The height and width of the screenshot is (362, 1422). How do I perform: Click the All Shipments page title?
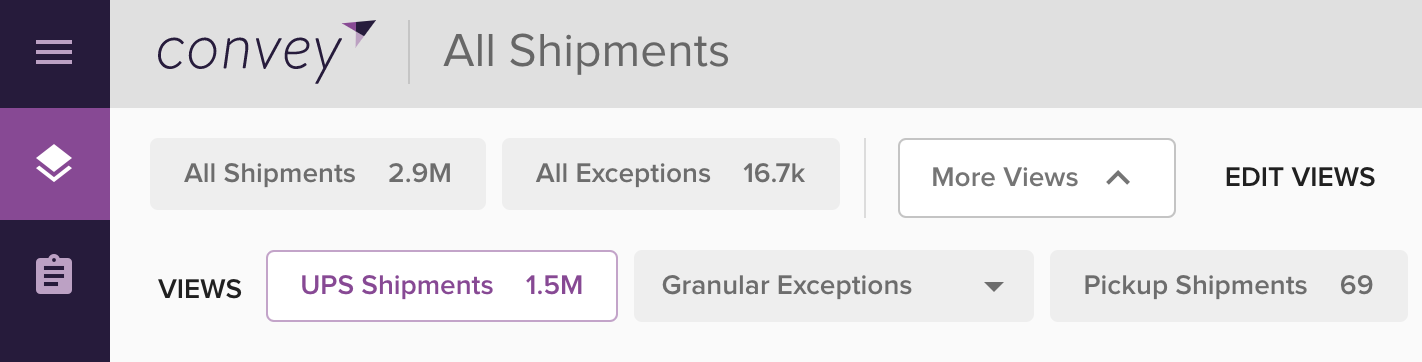click(x=586, y=52)
